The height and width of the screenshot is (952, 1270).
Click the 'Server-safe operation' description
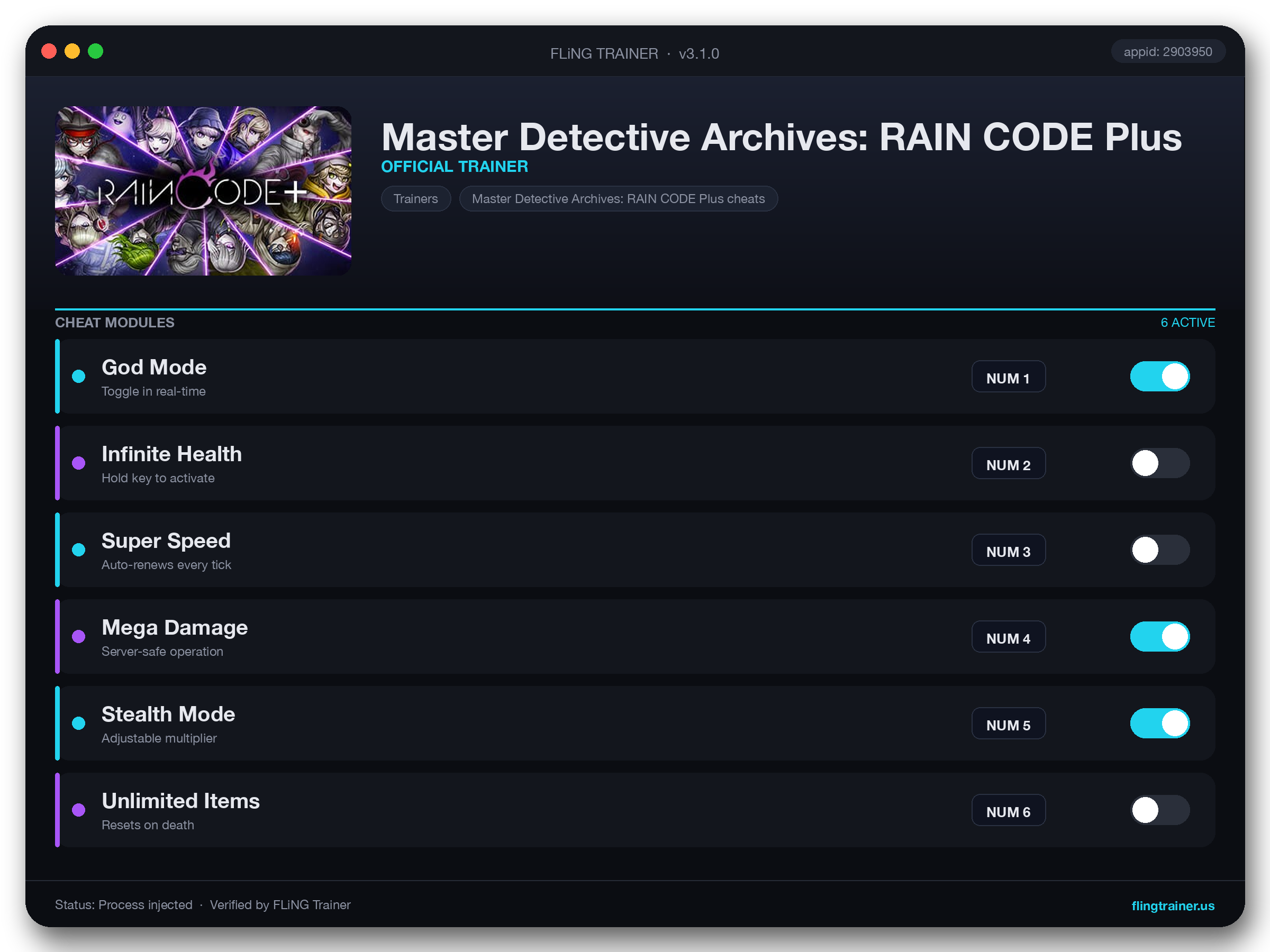pos(162,651)
